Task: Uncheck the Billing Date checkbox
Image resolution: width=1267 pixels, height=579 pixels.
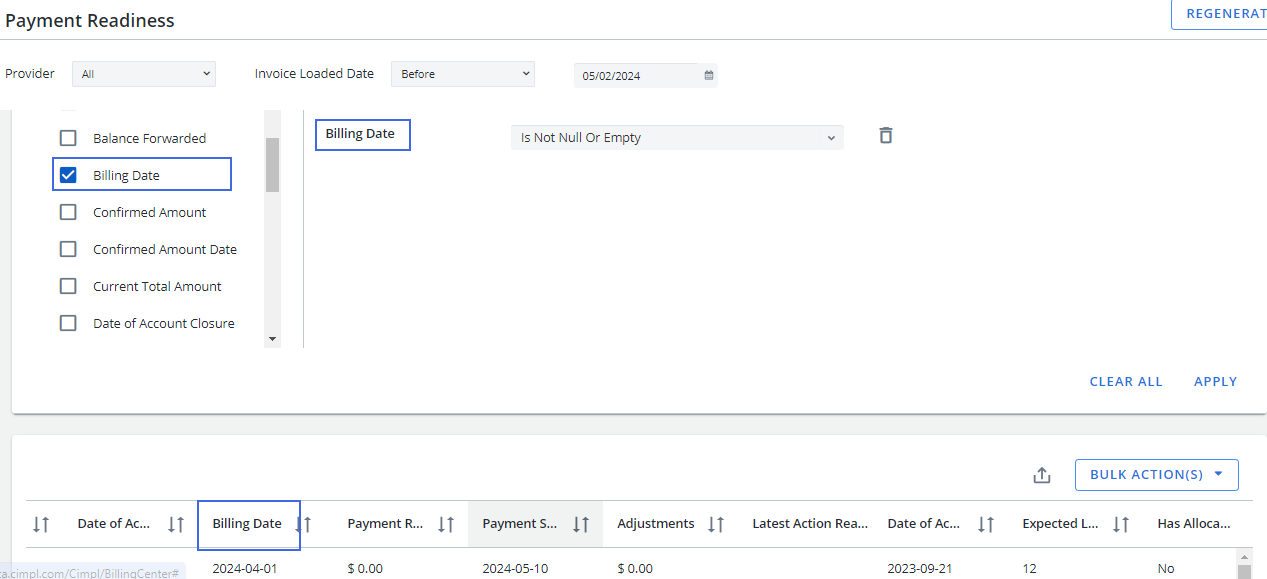Action: click(x=68, y=175)
